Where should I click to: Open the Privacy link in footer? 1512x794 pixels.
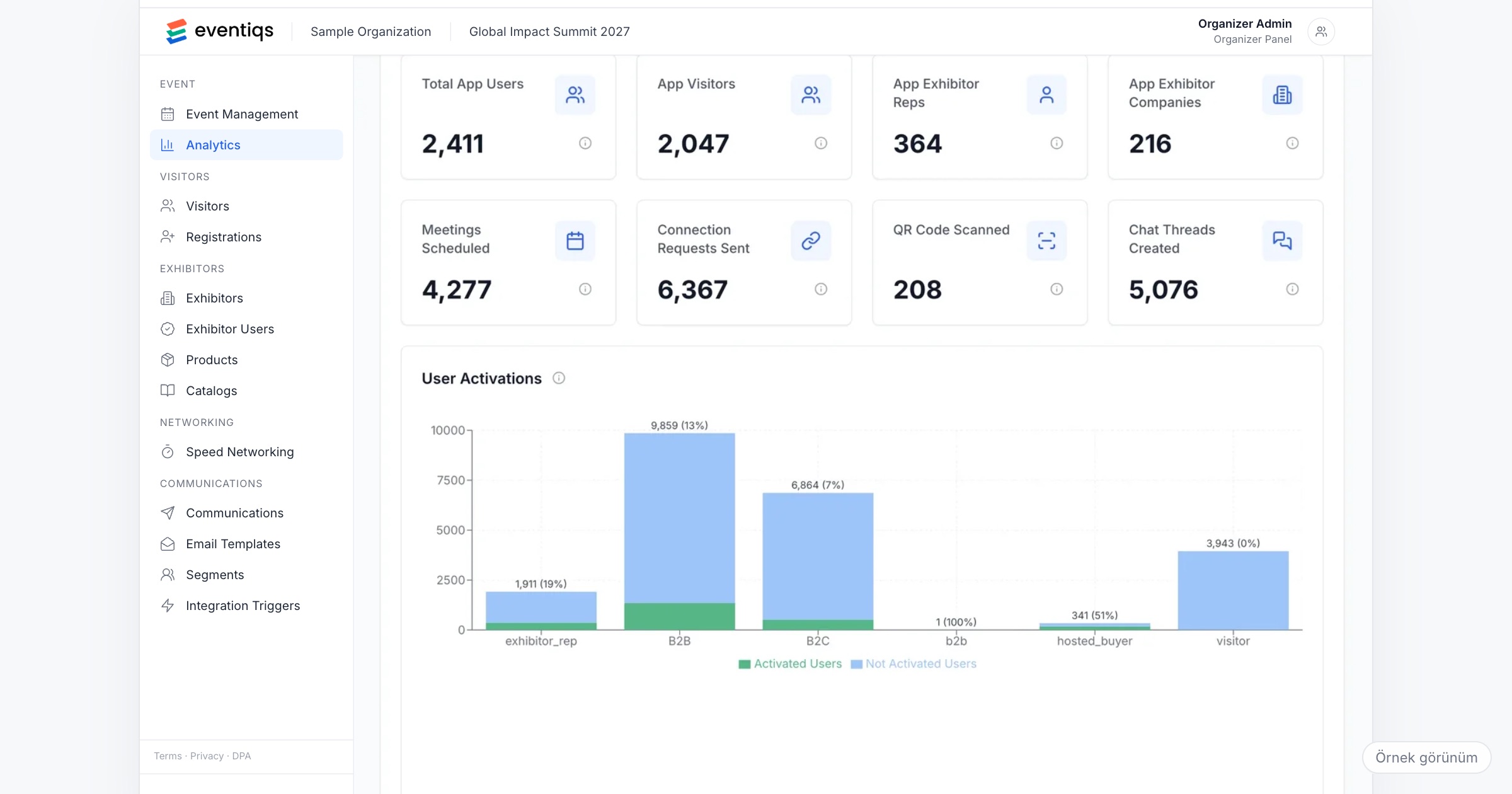click(207, 756)
